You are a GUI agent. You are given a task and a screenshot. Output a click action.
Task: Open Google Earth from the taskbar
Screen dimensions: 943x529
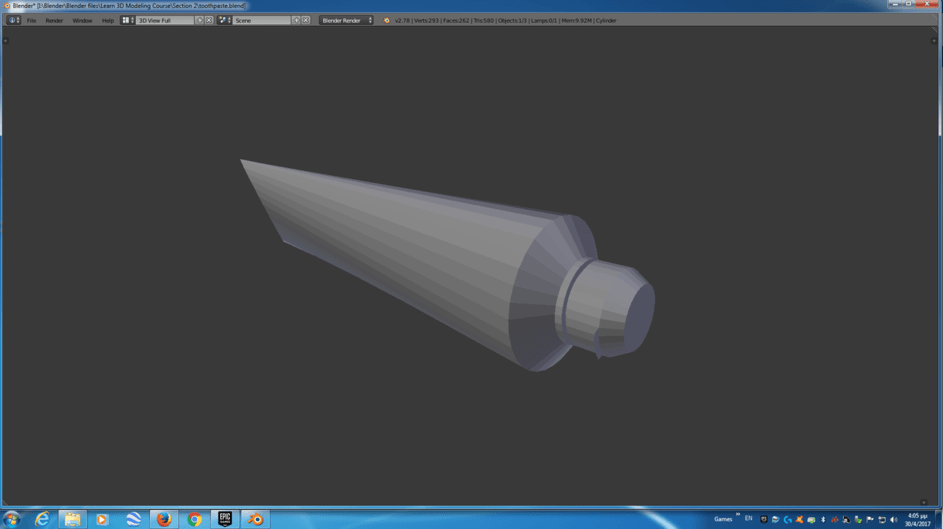point(133,519)
